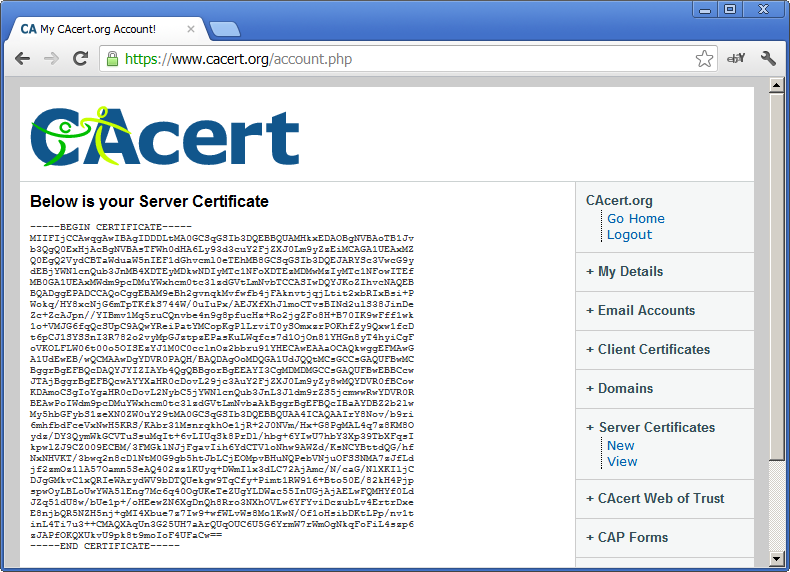Click the green SSL padlock icon
The width and height of the screenshot is (790, 572).
(112, 59)
